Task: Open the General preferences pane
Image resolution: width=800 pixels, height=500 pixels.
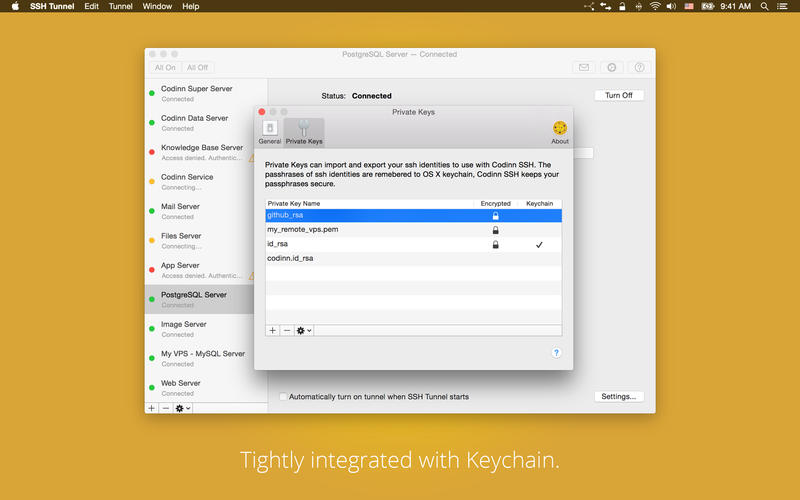Action: [x=270, y=132]
